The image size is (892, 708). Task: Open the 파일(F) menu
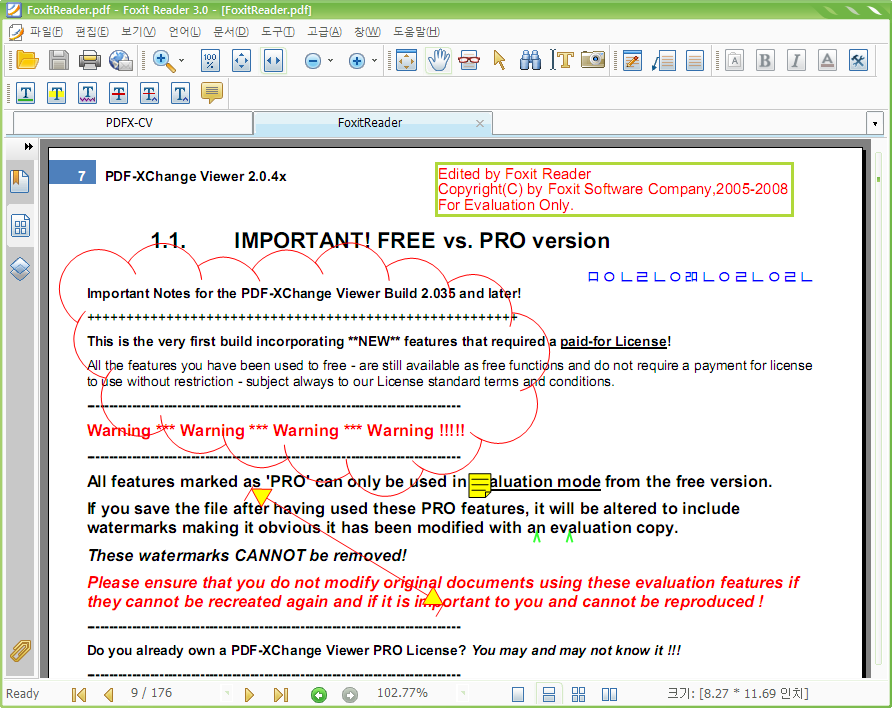click(47, 32)
